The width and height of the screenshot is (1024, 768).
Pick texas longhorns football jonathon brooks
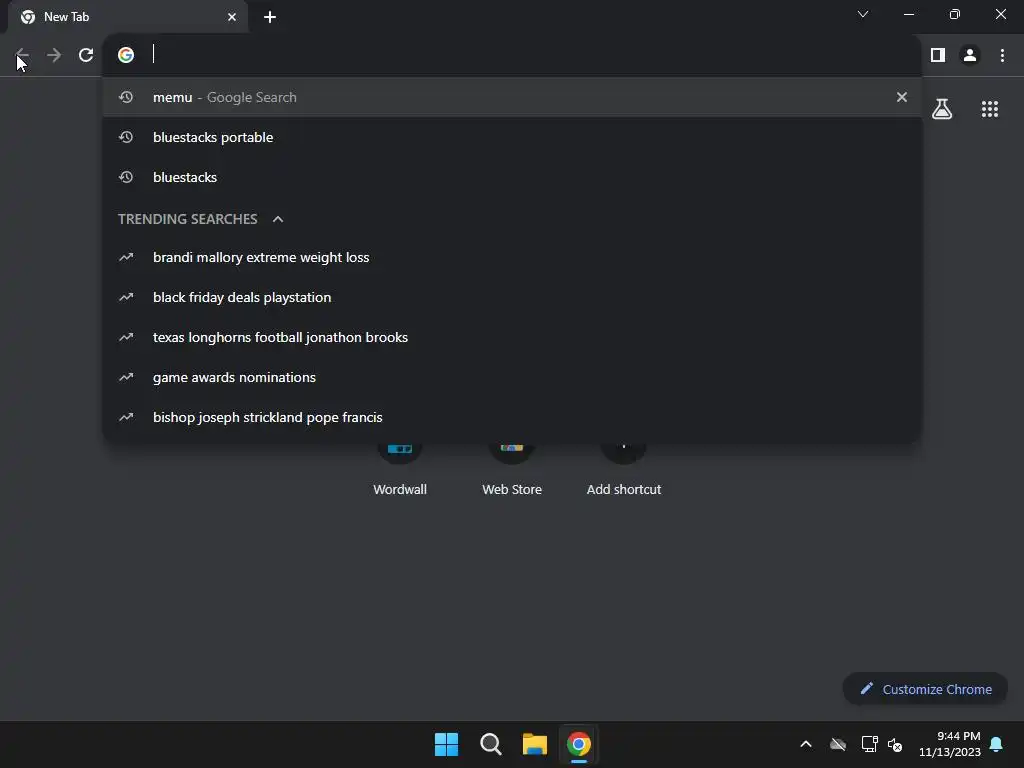(x=512, y=337)
